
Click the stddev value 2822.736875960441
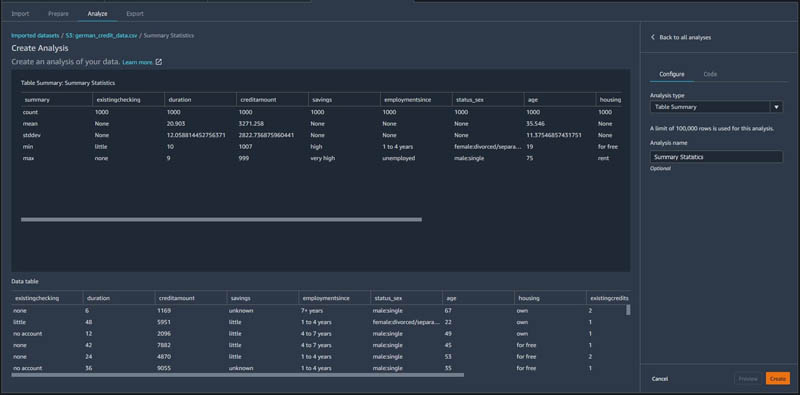pos(266,135)
